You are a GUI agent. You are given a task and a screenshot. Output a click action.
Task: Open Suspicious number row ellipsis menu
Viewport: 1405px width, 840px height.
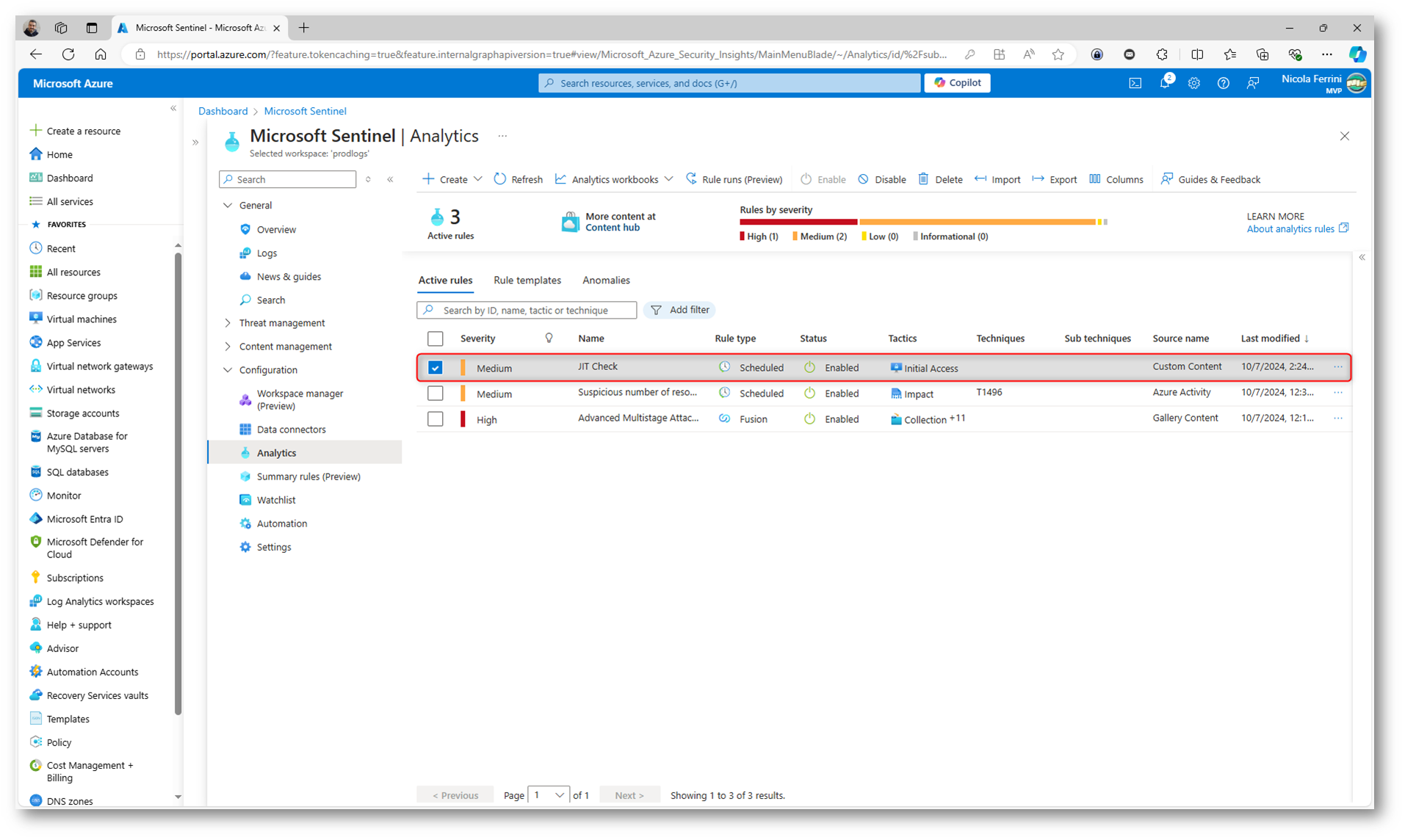click(x=1338, y=393)
